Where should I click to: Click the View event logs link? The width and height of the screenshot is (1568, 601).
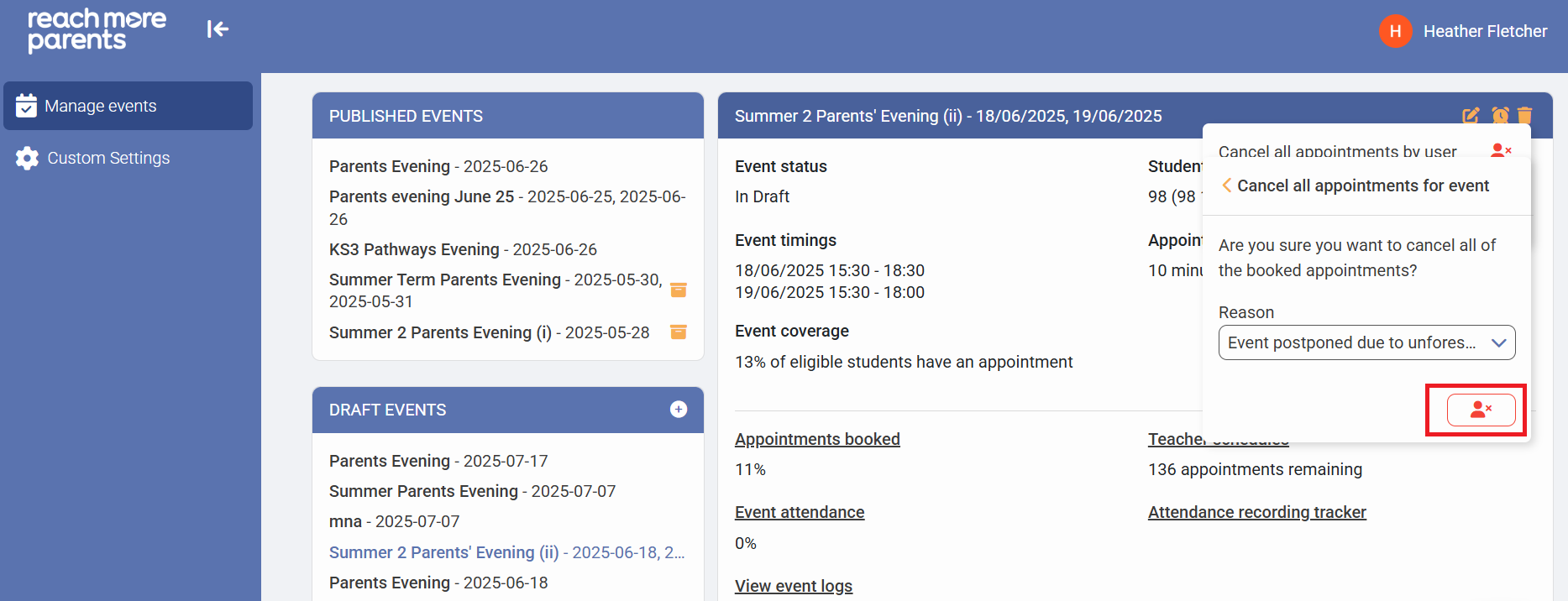coord(794,586)
